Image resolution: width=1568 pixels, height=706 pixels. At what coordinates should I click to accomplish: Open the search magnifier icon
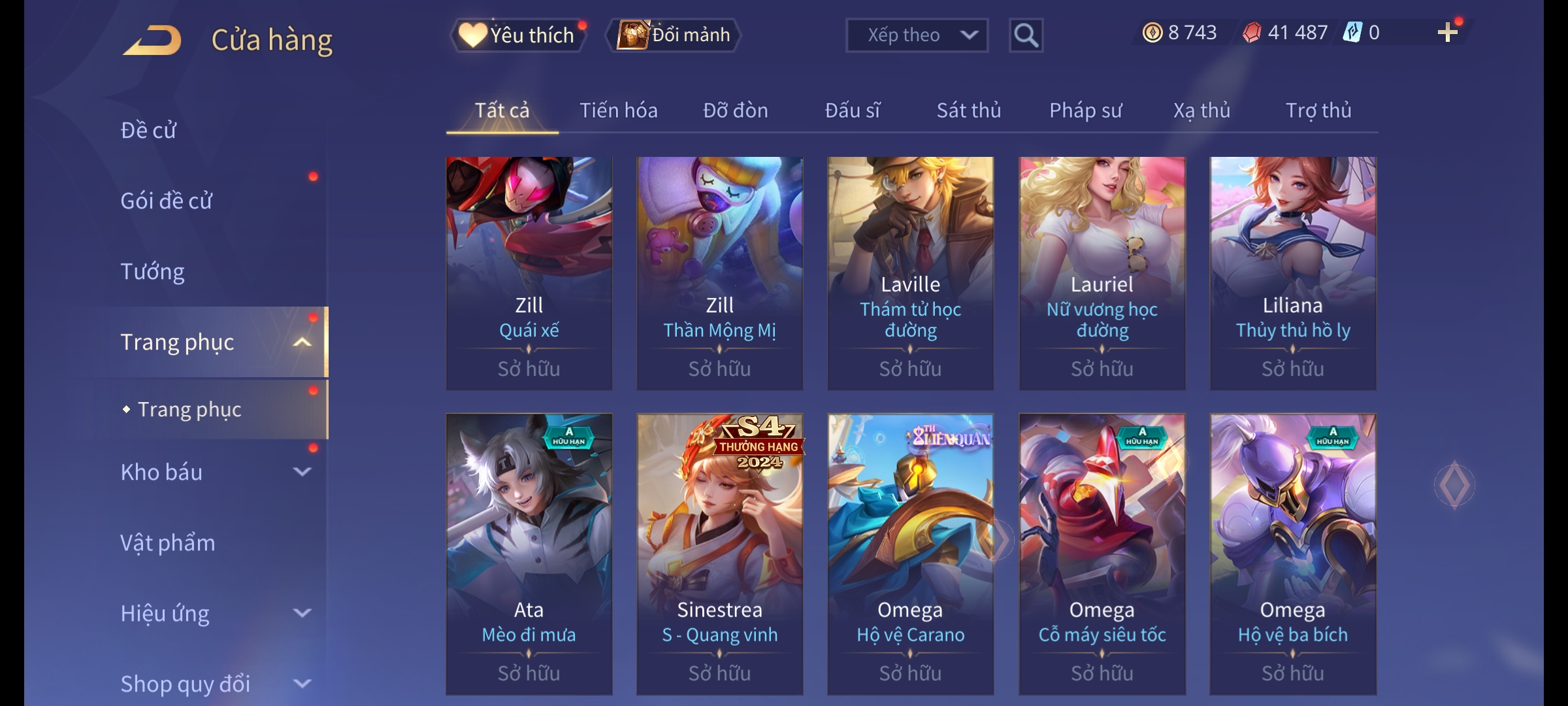click(x=1026, y=35)
